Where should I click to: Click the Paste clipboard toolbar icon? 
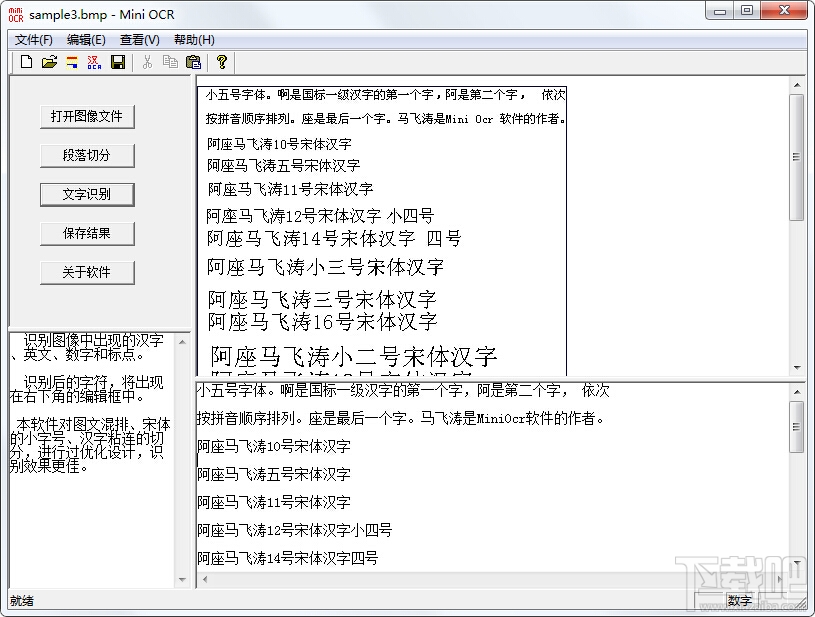(x=193, y=62)
